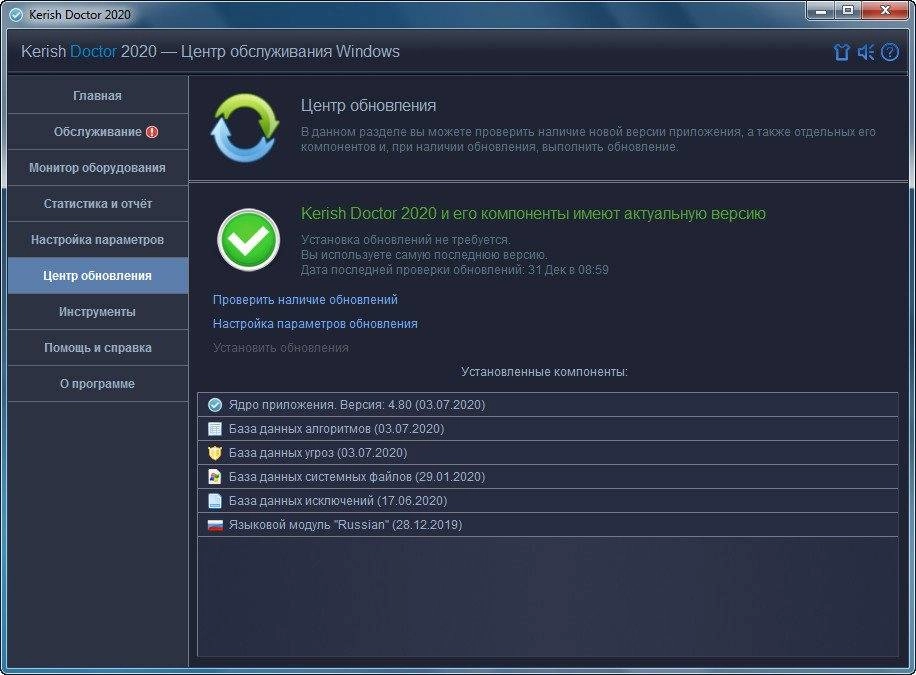Select row Ядро приложения. Версия: 4.80
916x675 pixels.
pos(547,404)
